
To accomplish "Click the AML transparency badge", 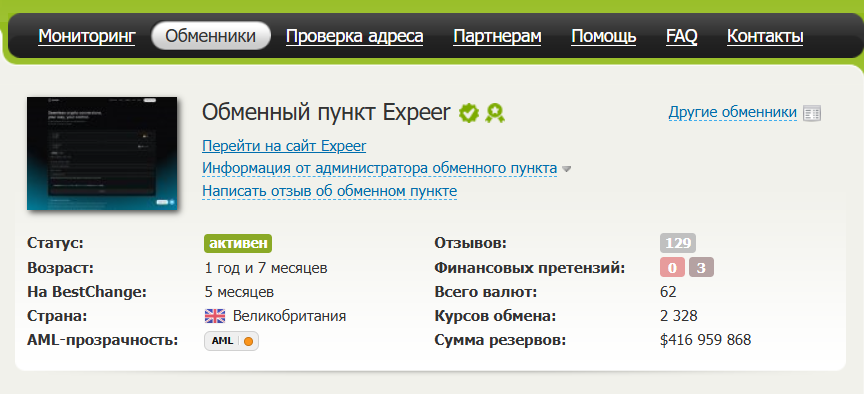I will pyautogui.click(x=231, y=341).
